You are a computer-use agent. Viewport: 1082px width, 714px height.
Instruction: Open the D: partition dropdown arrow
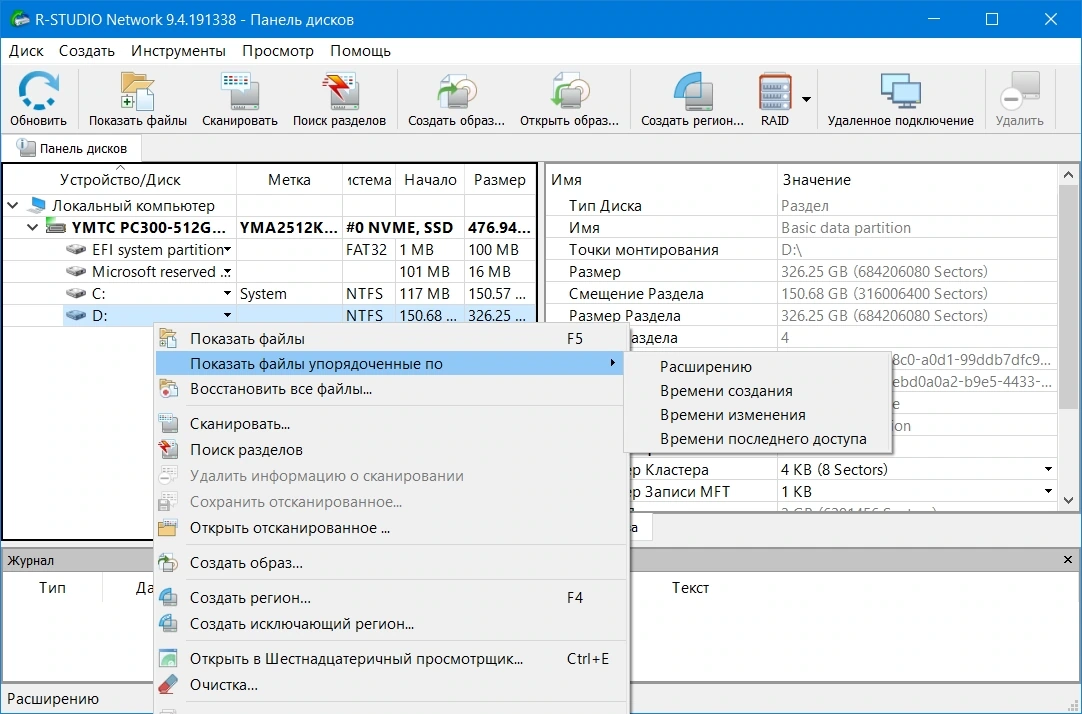click(228, 316)
